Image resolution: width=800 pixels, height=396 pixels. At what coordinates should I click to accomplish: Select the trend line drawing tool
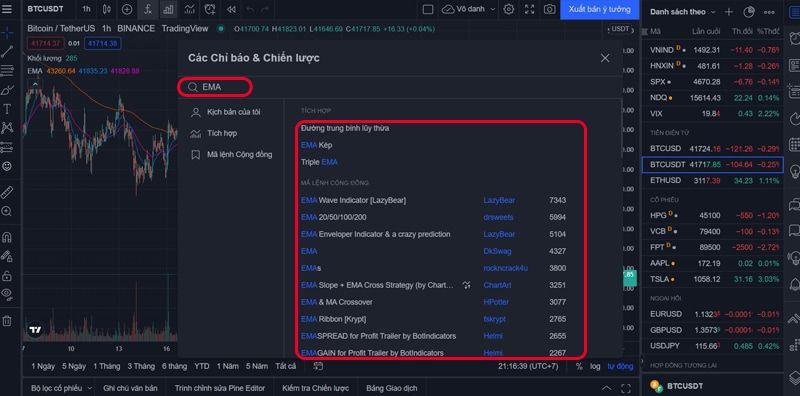coord(7,52)
